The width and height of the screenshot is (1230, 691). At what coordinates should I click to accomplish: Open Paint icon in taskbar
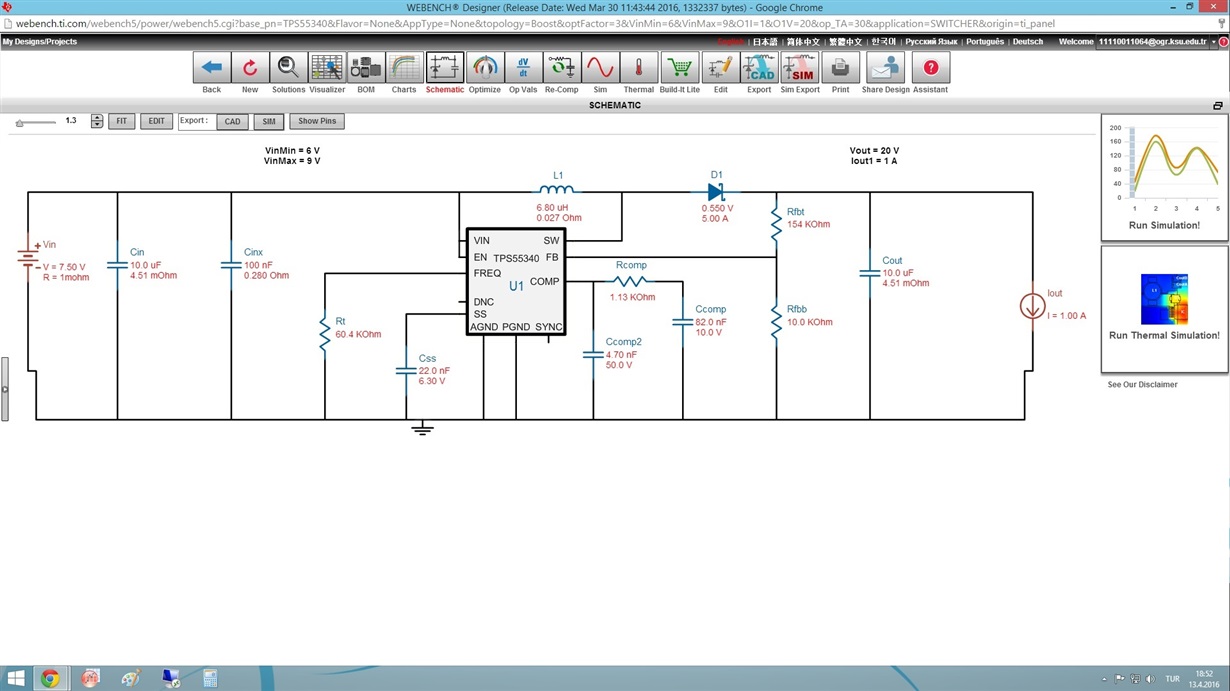pyautogui.click(x=131, y=679)
